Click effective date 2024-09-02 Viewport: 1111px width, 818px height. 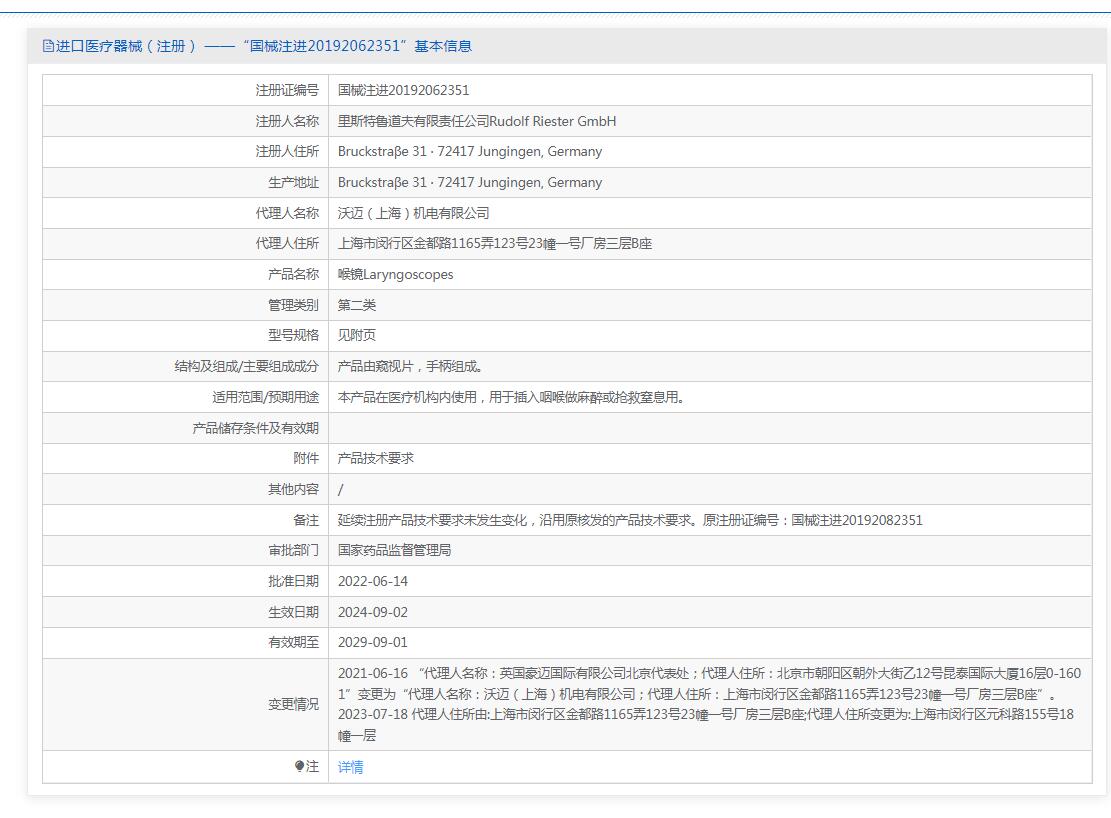pos(373,612)
